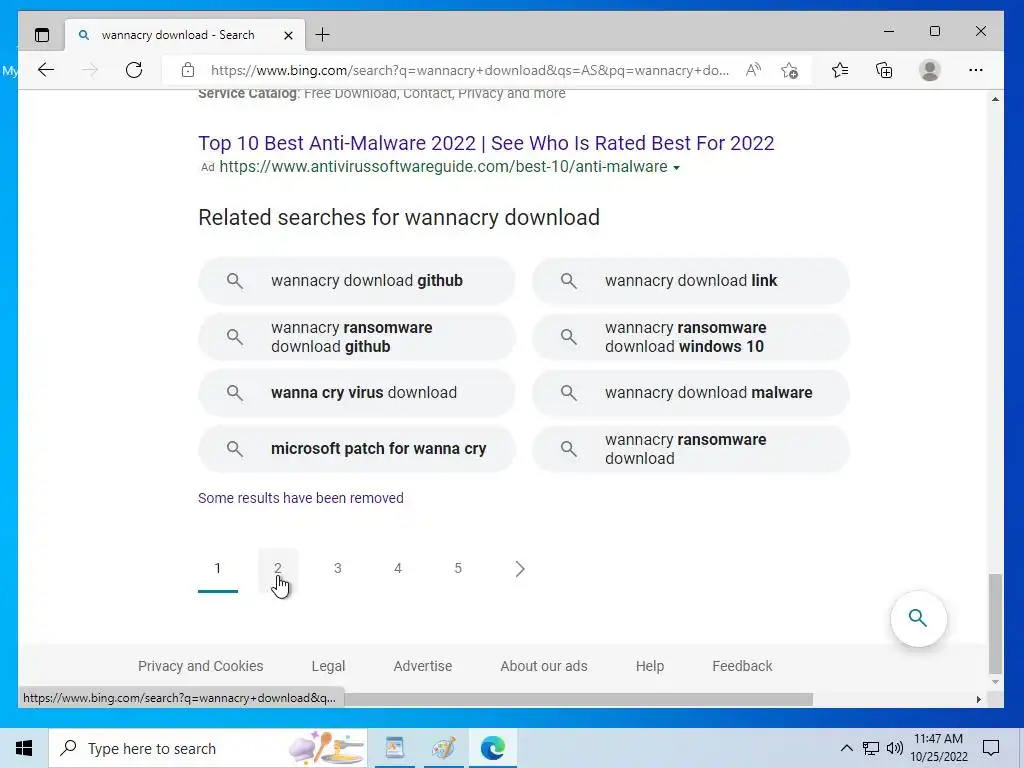Open network settings from the tray
Screen dimensions: 1024x768
click(x=871, y=748)
